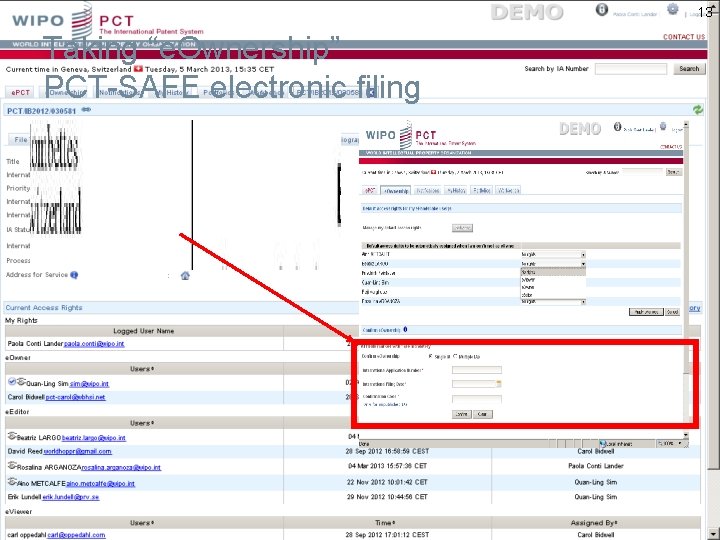Click the green refresh icon on the application bar
The image size is (720, 540).
pyautogui.click(x=698, y=110)
